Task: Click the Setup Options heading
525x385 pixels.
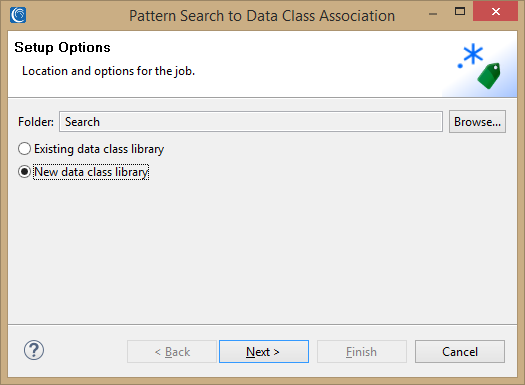Action: click(x=62, y=48)
